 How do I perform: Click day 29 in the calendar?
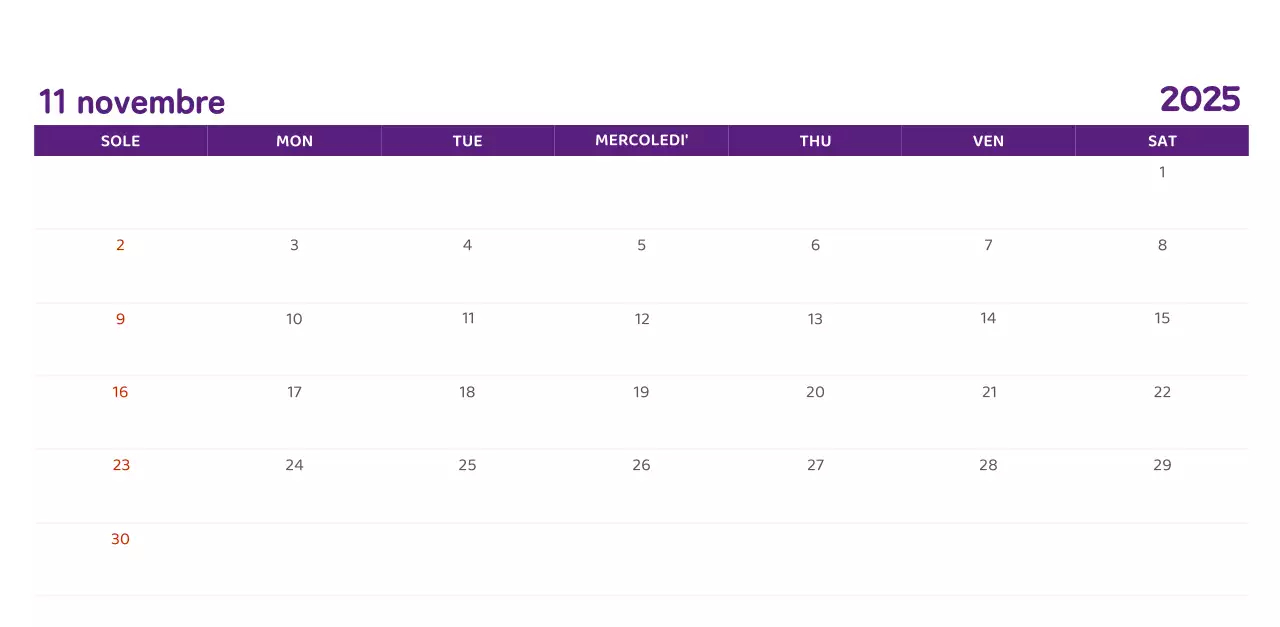click(1162, 465)
